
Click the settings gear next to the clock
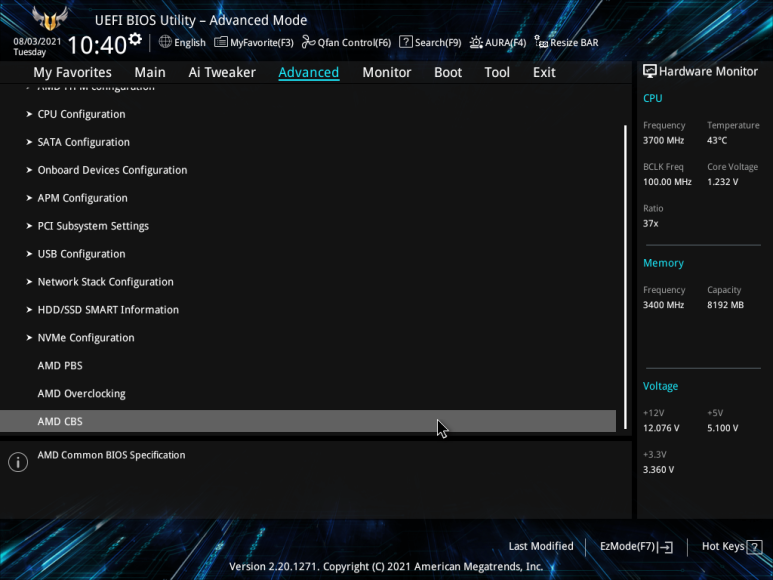tap(135, 39)
